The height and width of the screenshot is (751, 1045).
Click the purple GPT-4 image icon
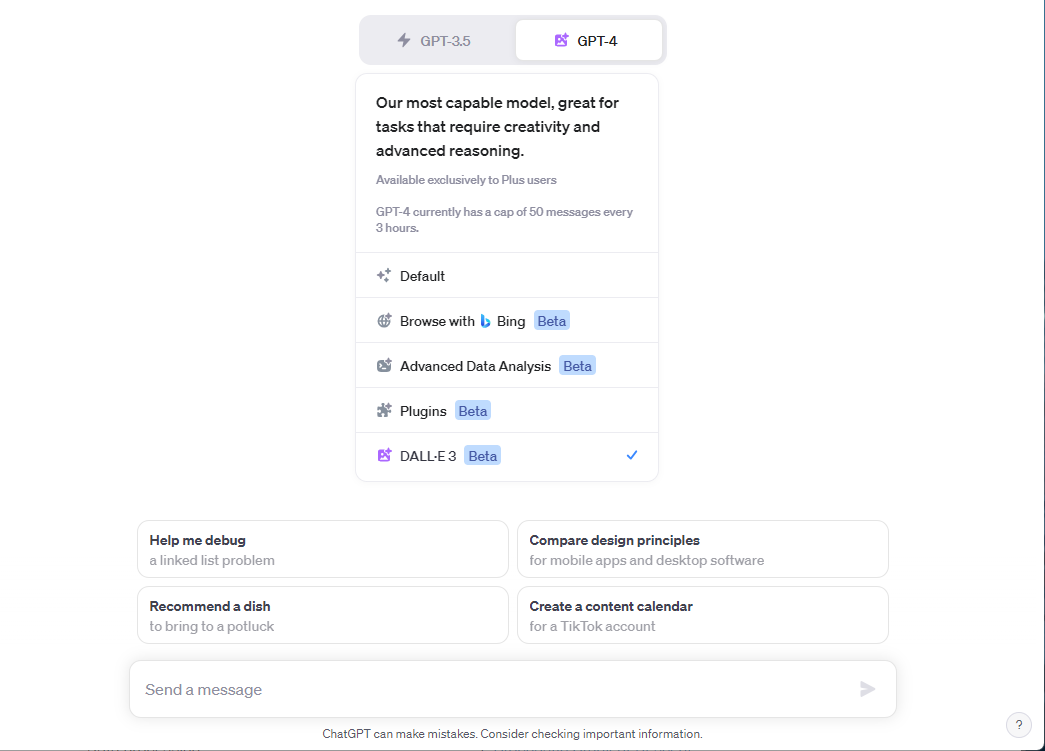[562, 40]
